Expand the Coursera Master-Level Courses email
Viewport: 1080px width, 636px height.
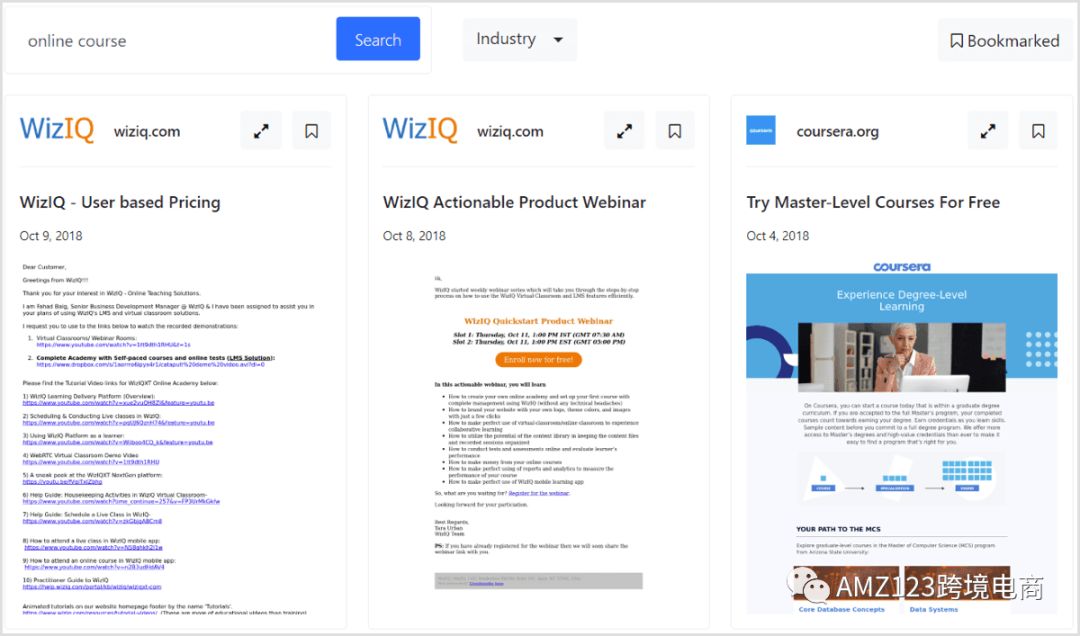click(x=988, y=131)
